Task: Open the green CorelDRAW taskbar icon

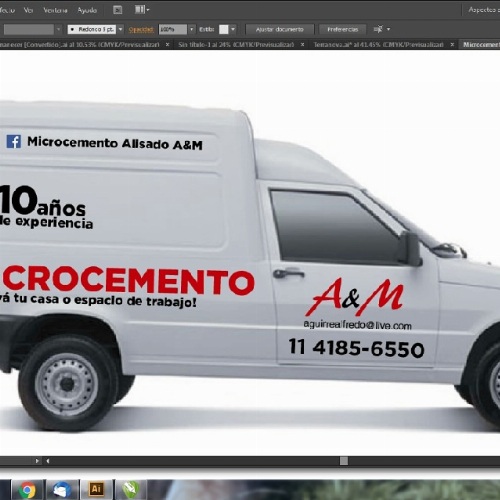Action: [131, 490]
